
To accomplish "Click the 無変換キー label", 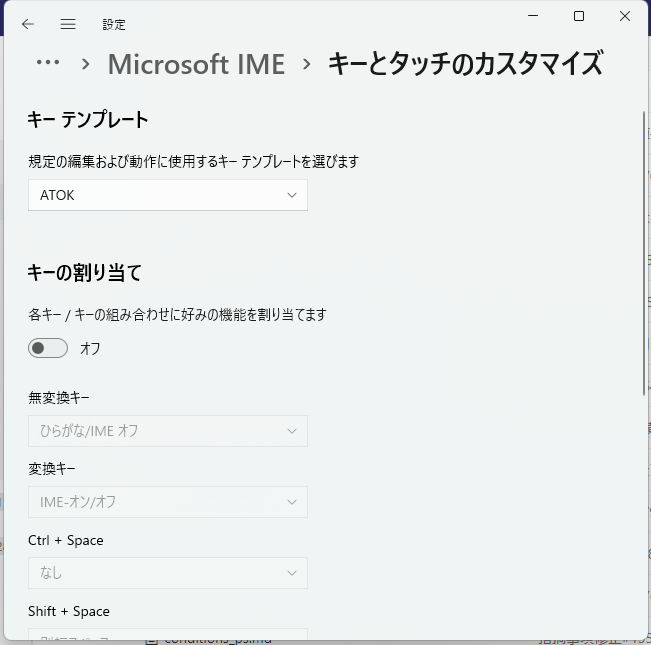I will pyautogui.click(x=59, y=398).
